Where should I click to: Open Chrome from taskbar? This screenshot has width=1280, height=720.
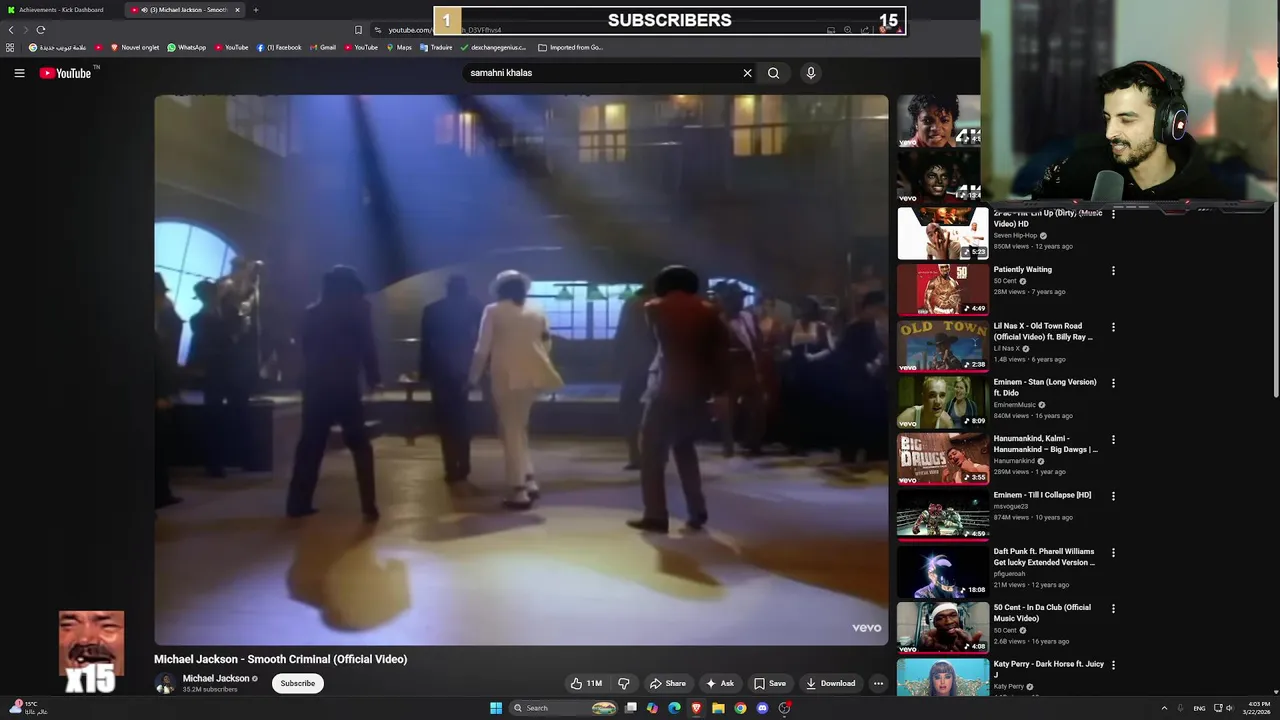740,708
